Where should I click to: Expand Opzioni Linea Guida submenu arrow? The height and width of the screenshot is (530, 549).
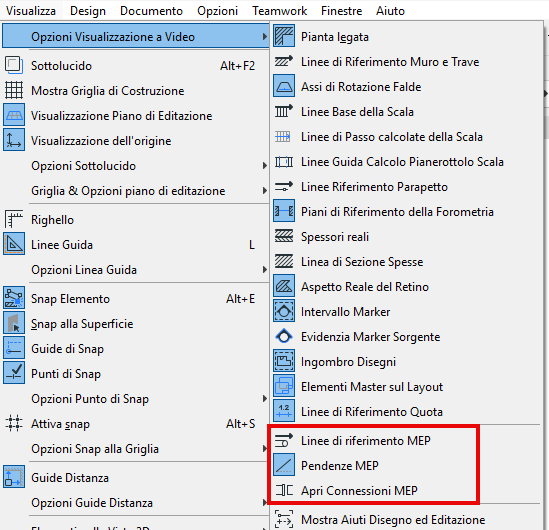pos(265,270)
